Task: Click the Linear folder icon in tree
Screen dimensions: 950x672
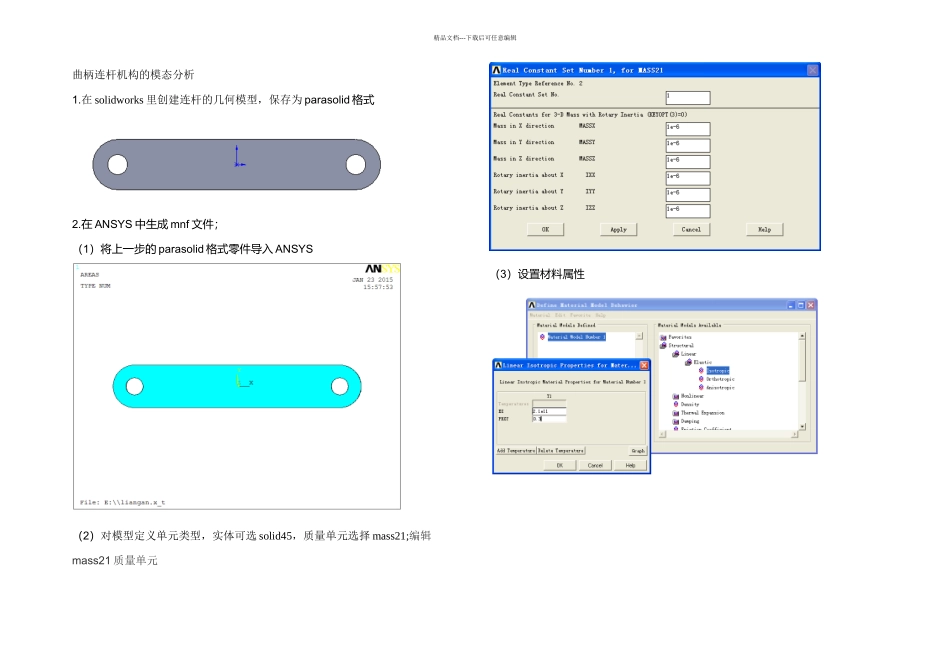Action: click(676, 354)
